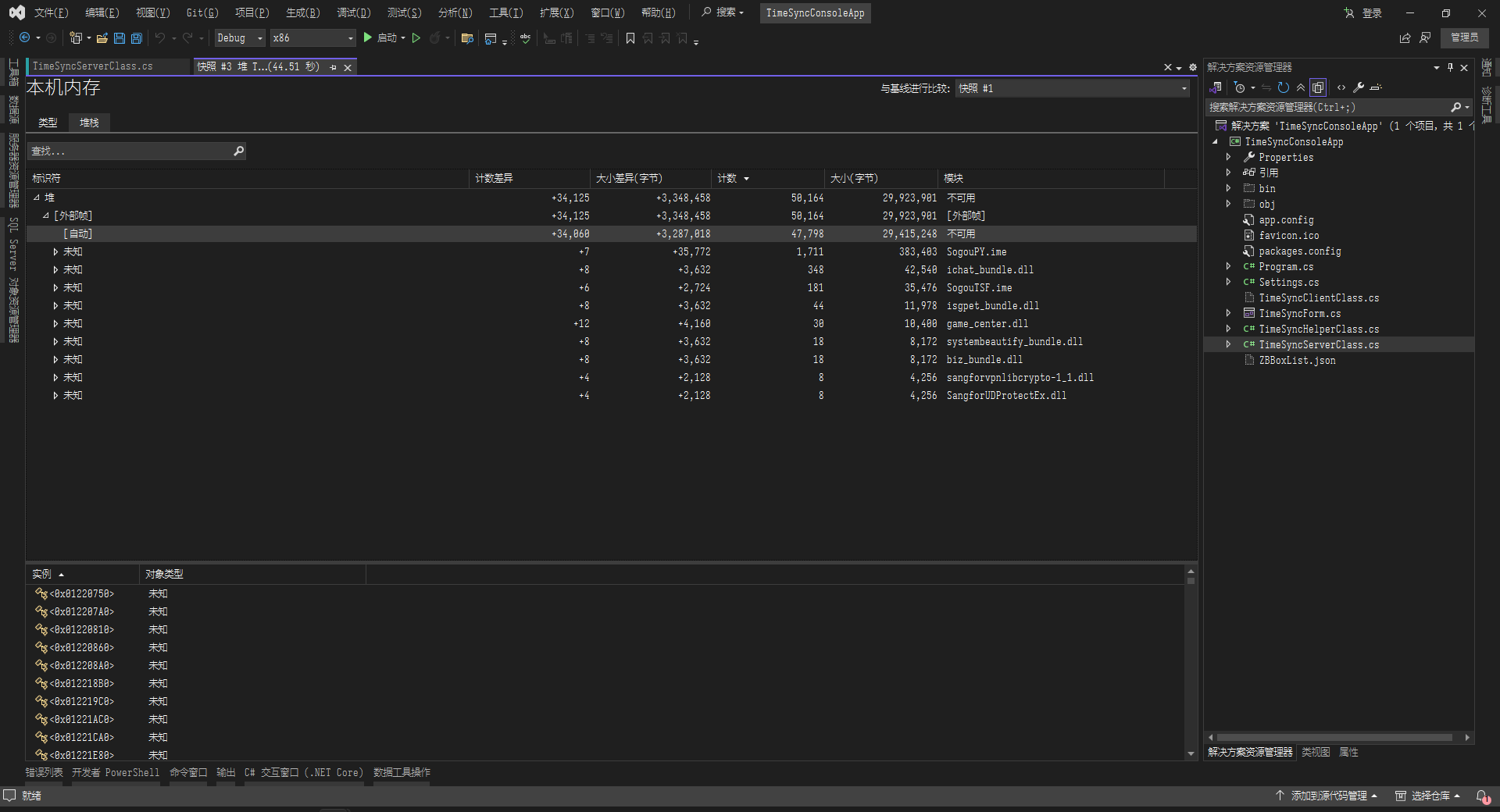Collapse the 堆 root row
The image size is (1500, 812).
coord(36,198)
